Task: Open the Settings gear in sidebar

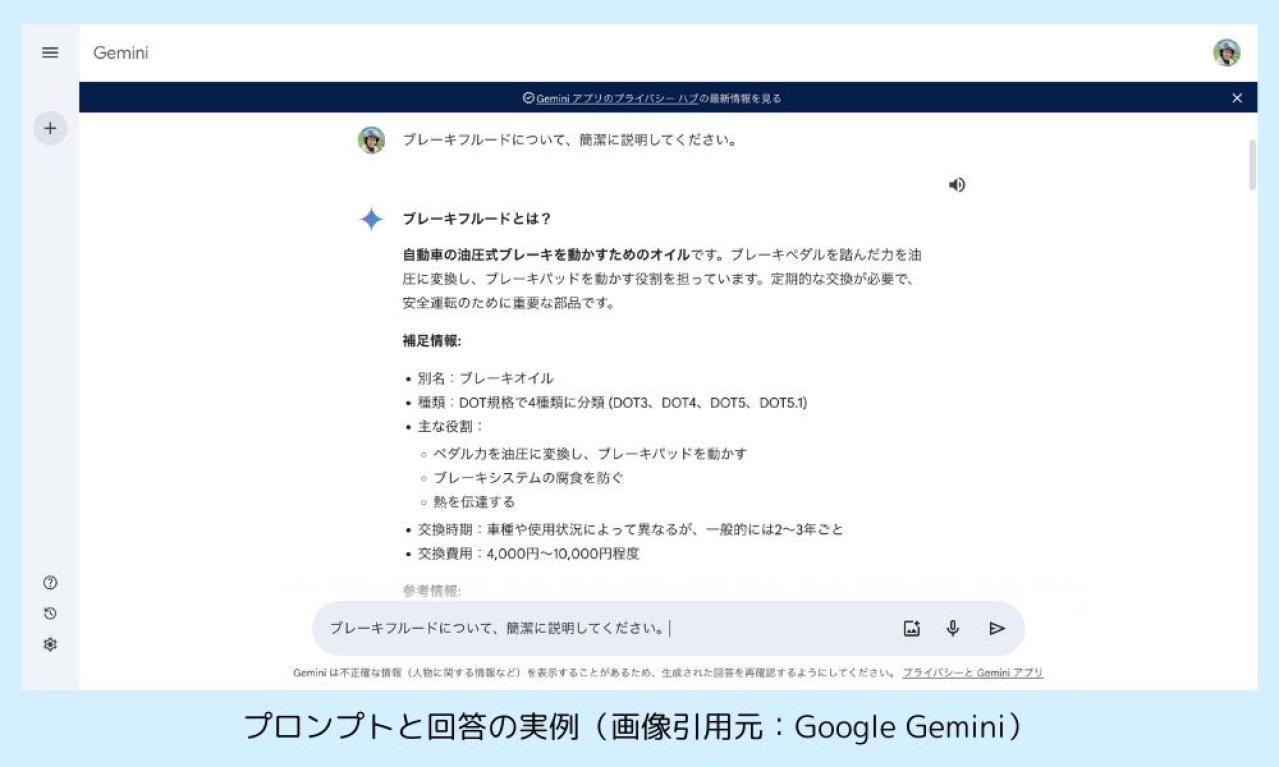Action: click(x=50, y=645)
